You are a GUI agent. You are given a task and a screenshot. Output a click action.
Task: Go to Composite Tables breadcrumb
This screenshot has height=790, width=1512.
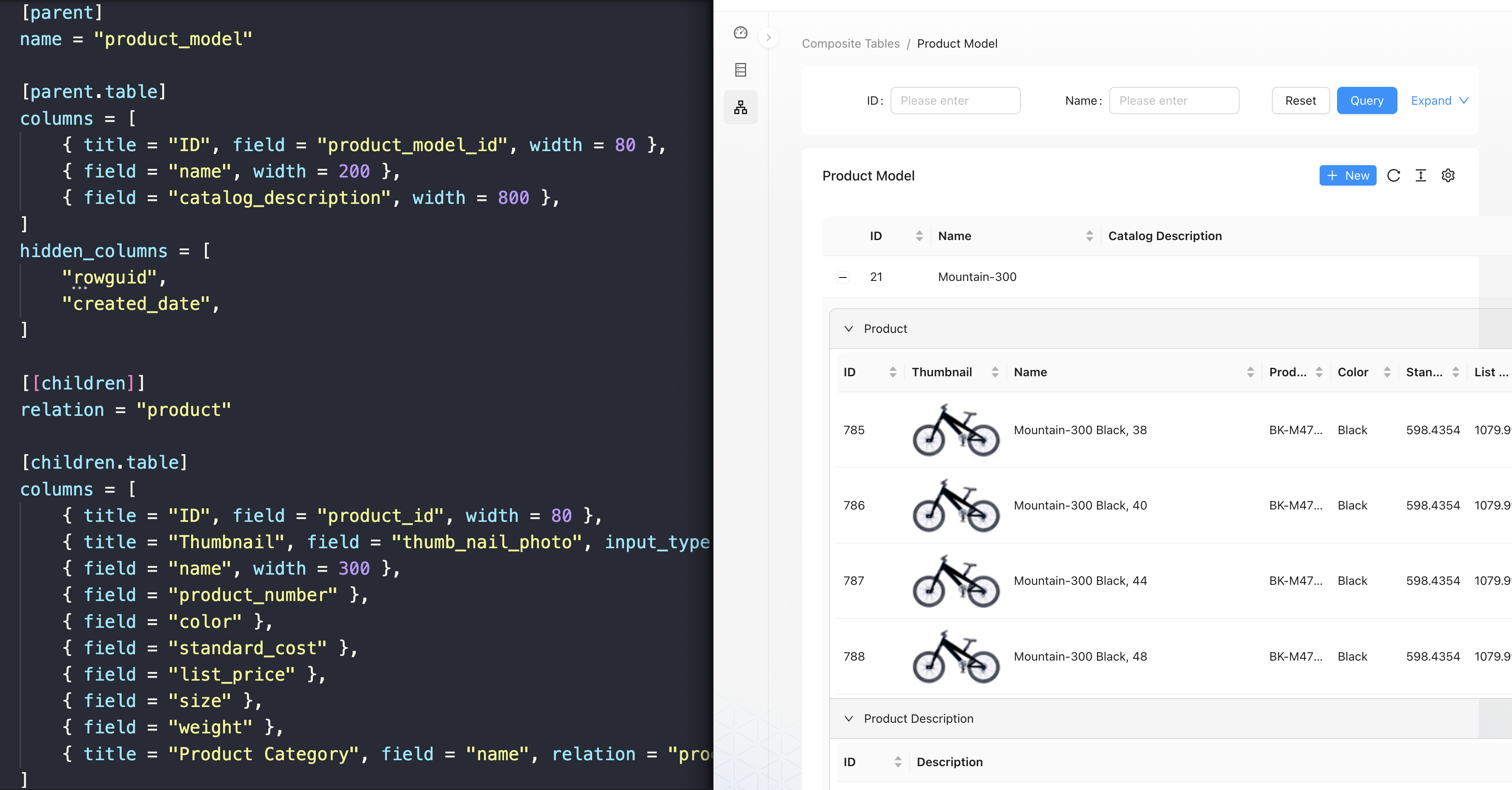[x=850, y=43]
